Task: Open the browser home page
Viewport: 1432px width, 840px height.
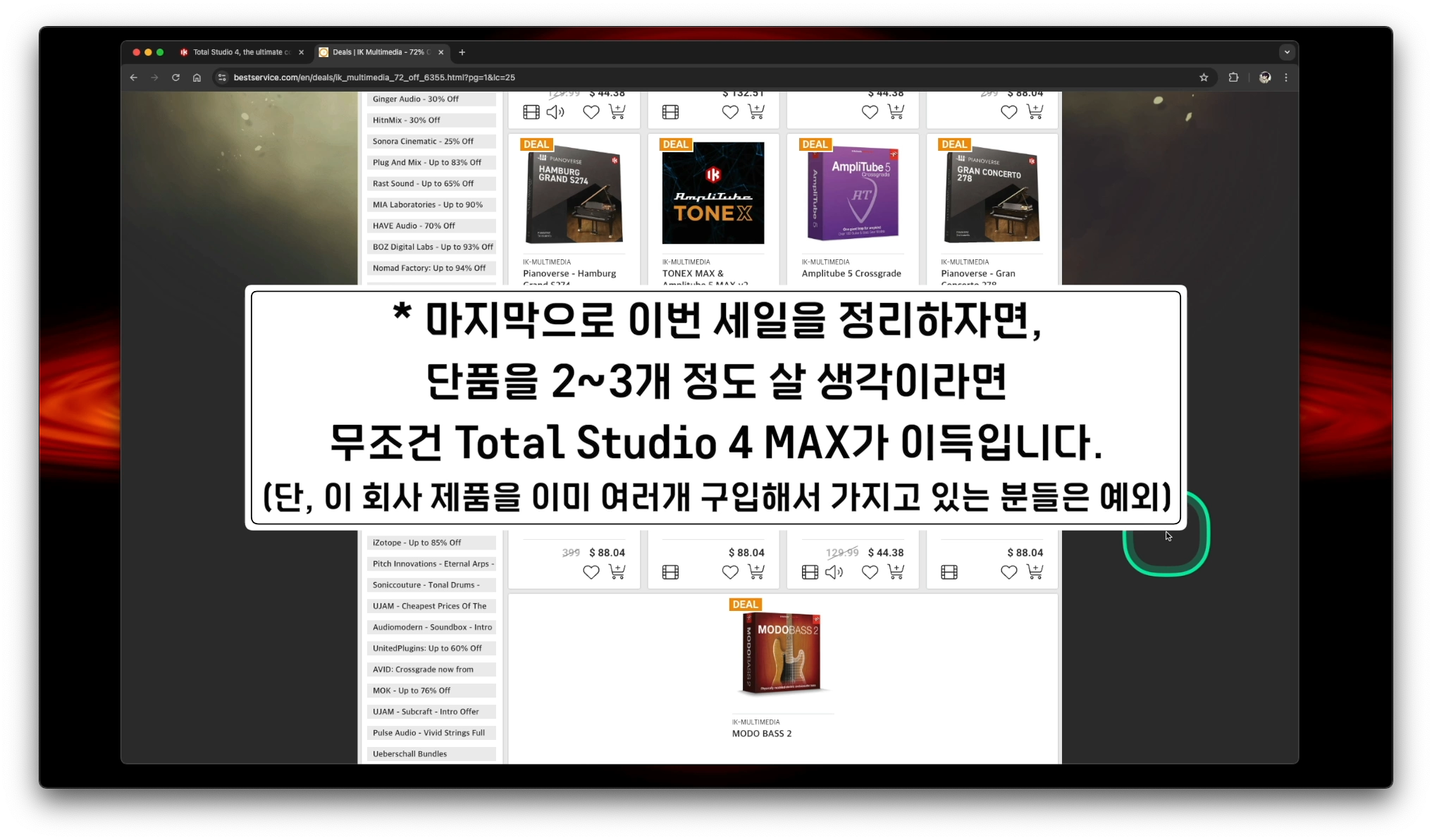Action: coord(197,78)
